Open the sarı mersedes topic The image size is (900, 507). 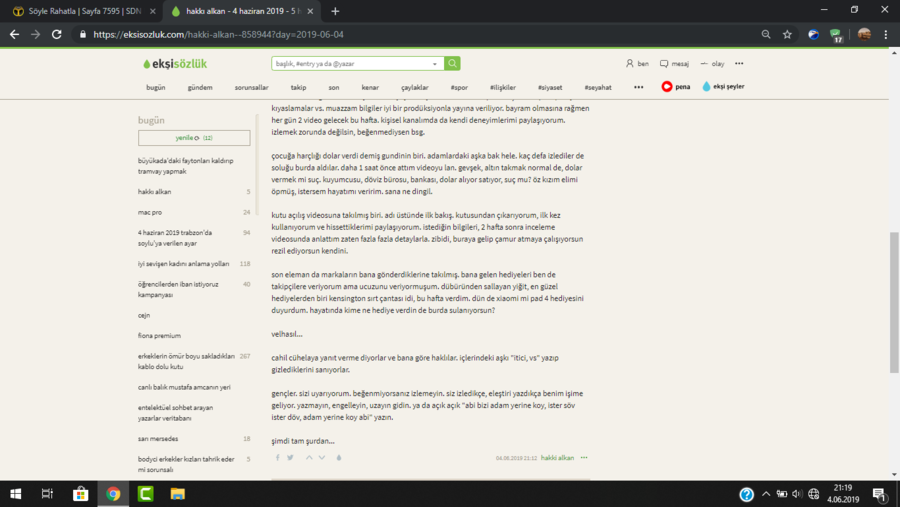(158, 439)
